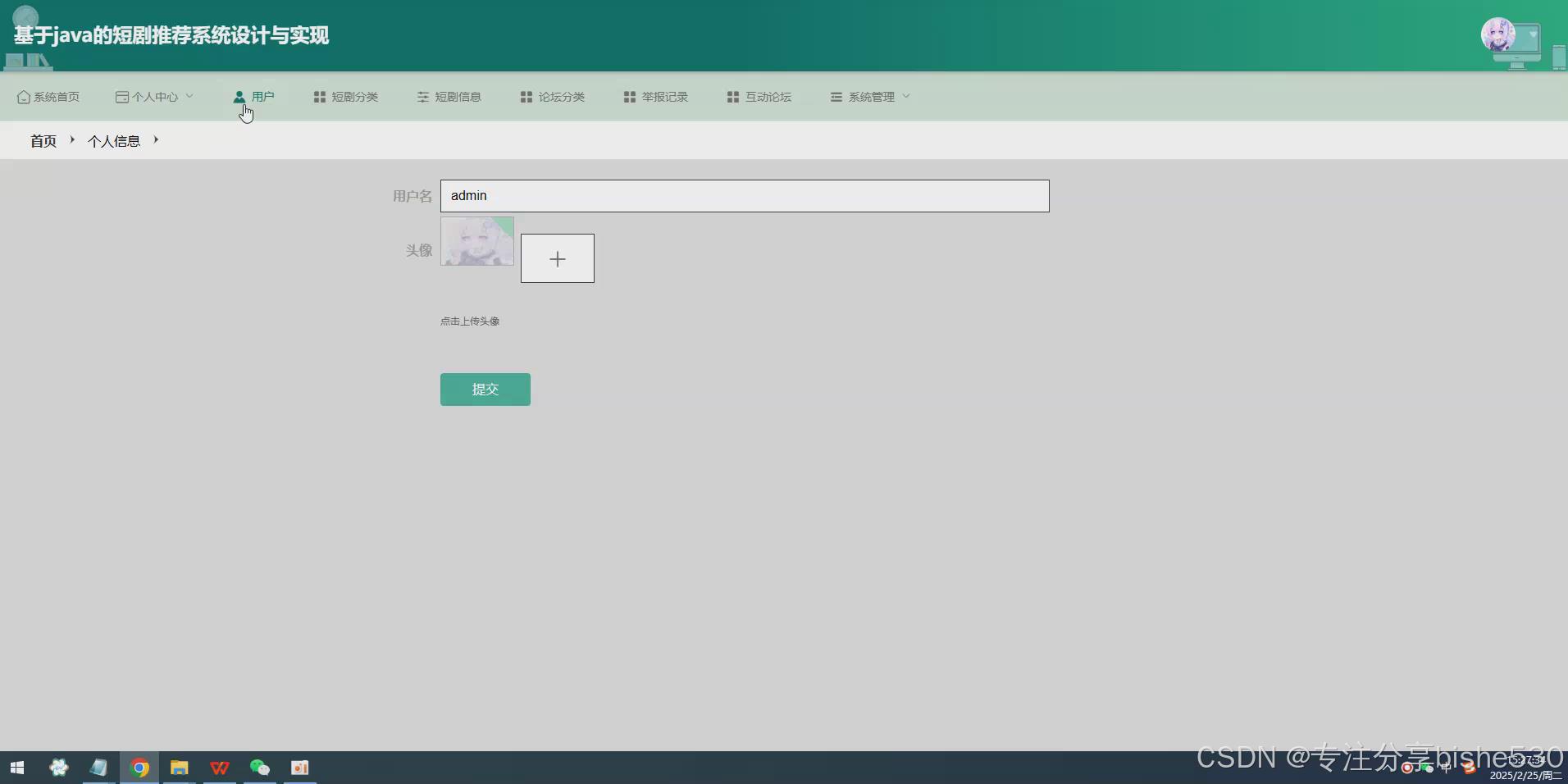1568x784 pixels.
Task: Submit the form with 提交 button
Action: pos(485,390)
